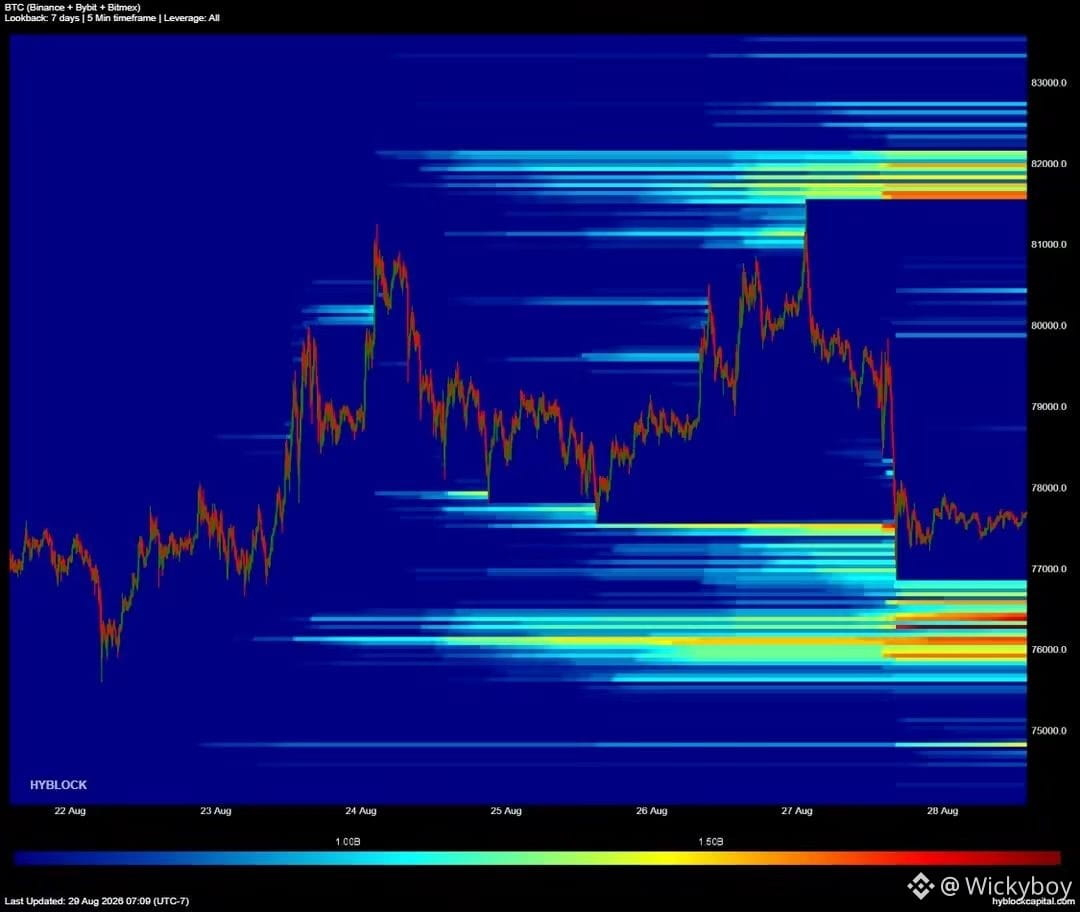Click the liquidation color gradient bar
The image size is (1080, 912).
[537, 858]
